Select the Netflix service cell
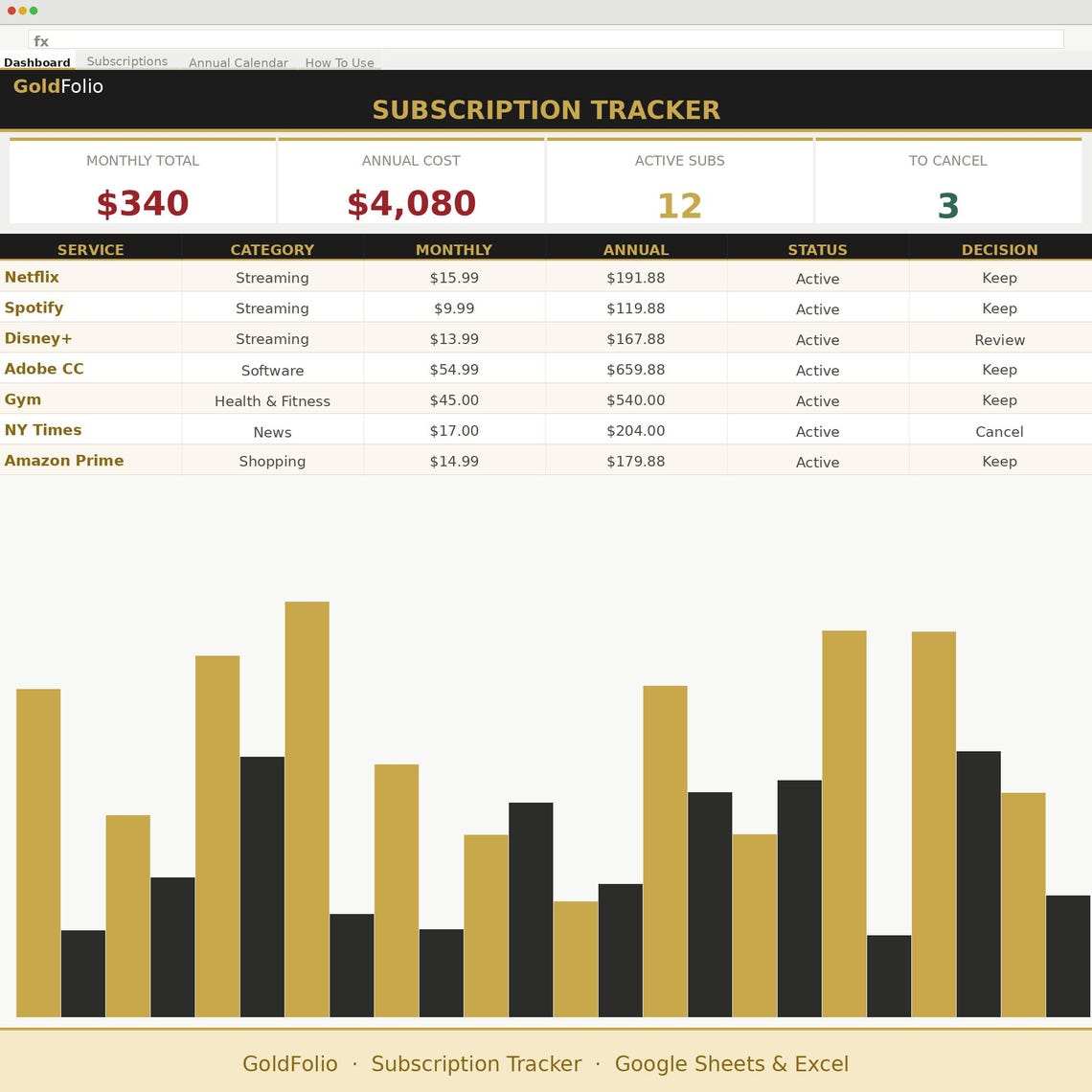The height and width of the screenshot is (1092, 1092). point(91,277)
